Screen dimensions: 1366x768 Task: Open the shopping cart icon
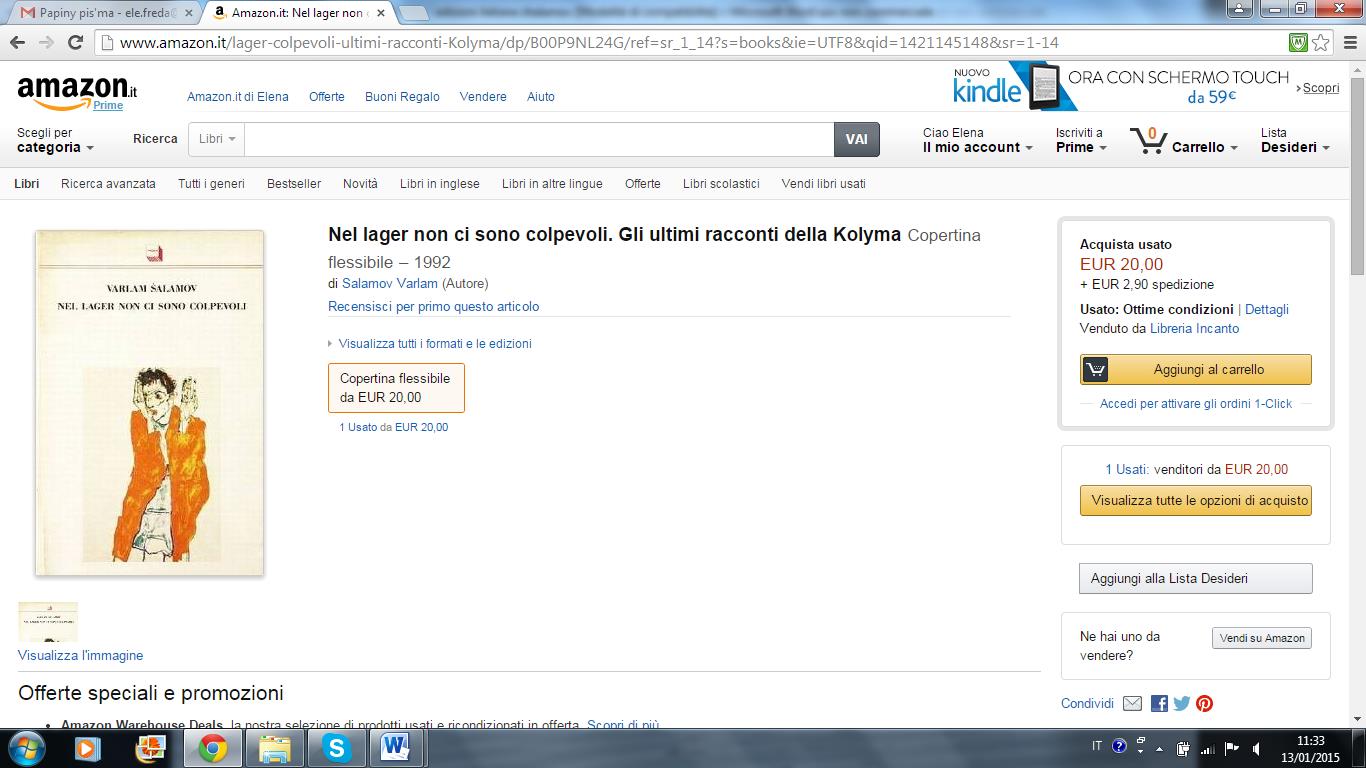pos(1148,141)
